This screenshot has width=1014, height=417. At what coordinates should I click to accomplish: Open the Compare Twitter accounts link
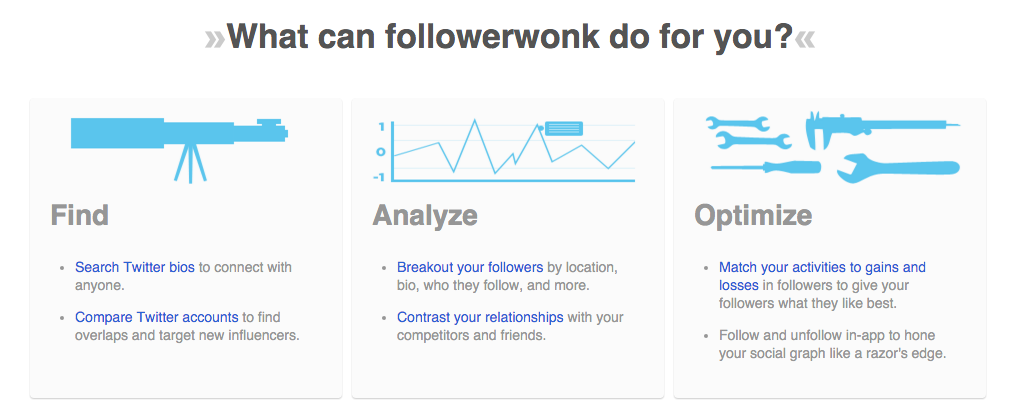tap(156, 317)
